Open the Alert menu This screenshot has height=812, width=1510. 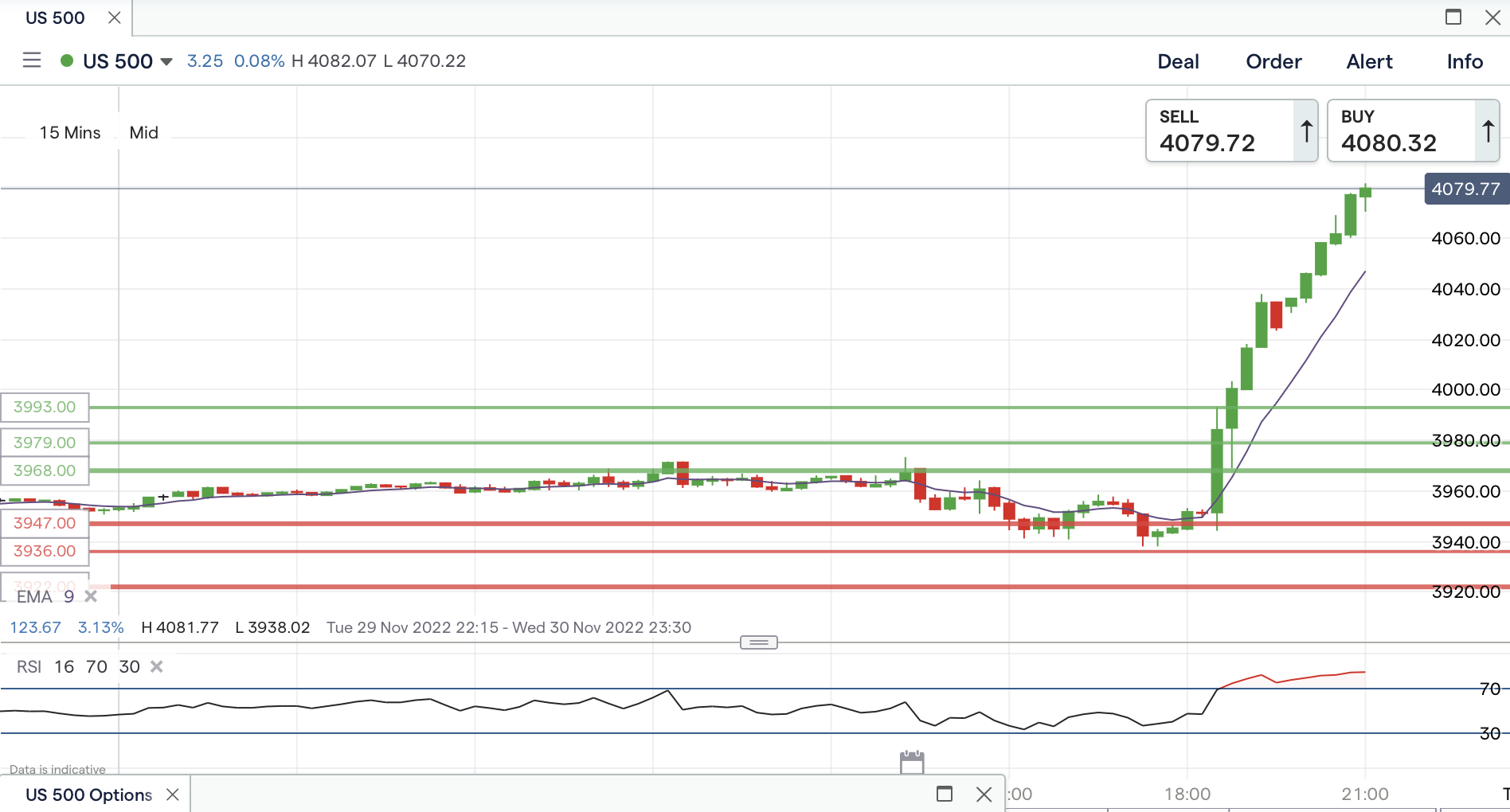click(1369, 61)
